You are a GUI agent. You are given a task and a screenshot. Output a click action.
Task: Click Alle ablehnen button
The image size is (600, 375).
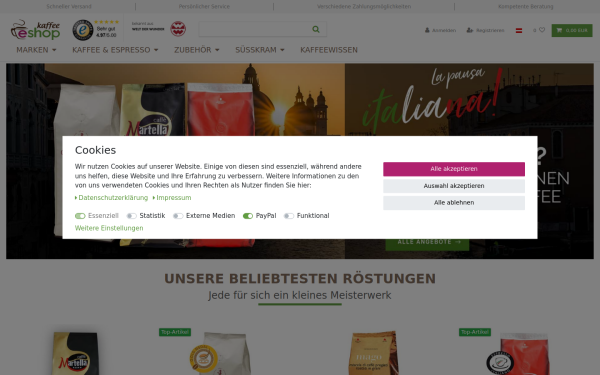[x=454, y=203]
